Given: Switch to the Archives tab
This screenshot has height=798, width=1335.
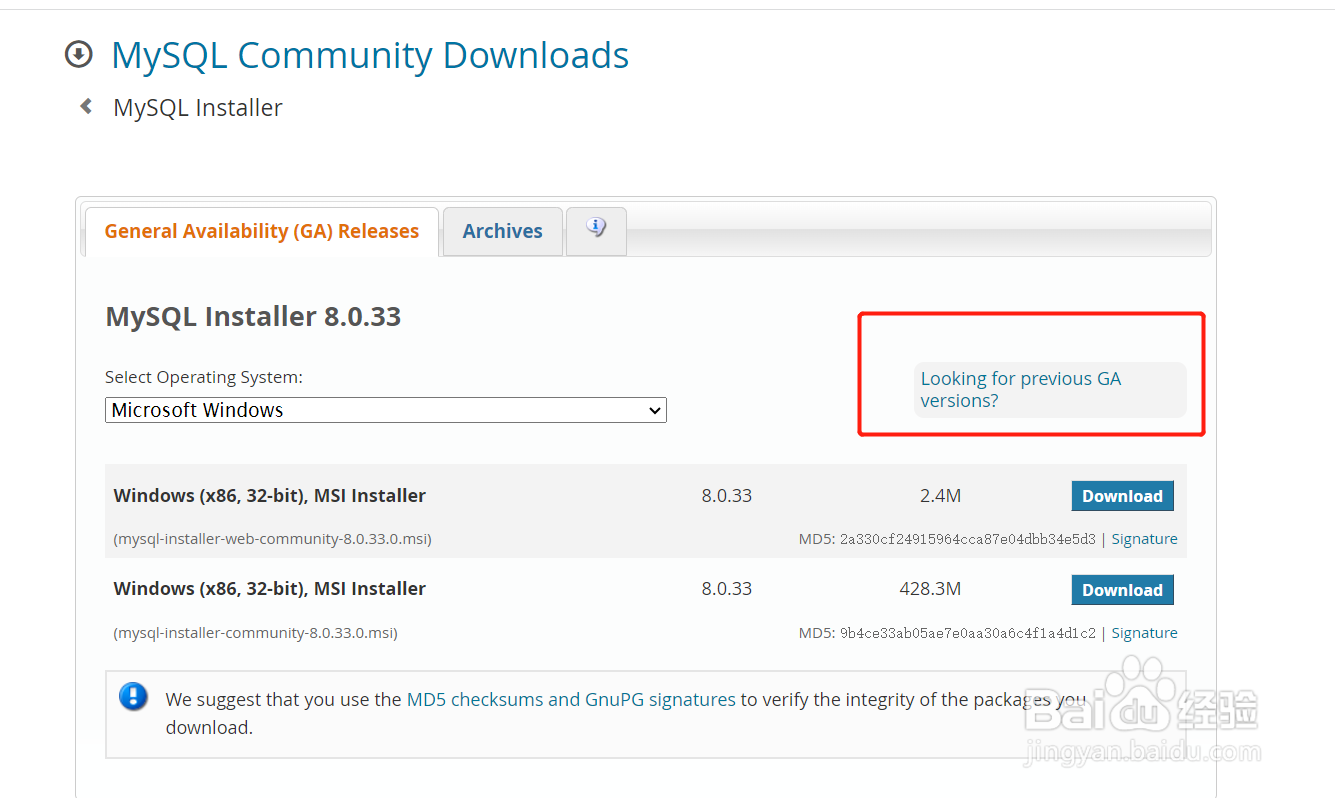Looking at the screenshot, I should (x=502, y=231).
